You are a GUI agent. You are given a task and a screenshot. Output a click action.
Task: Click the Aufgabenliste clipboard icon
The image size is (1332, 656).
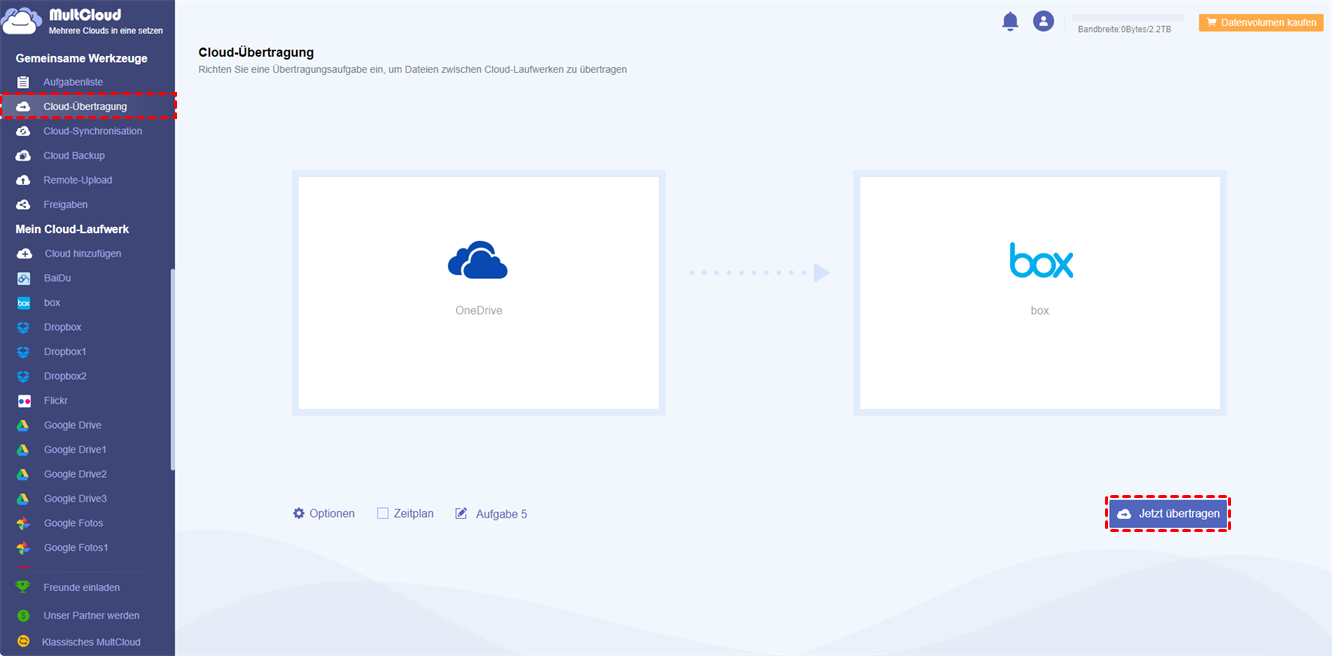point(23,82)
